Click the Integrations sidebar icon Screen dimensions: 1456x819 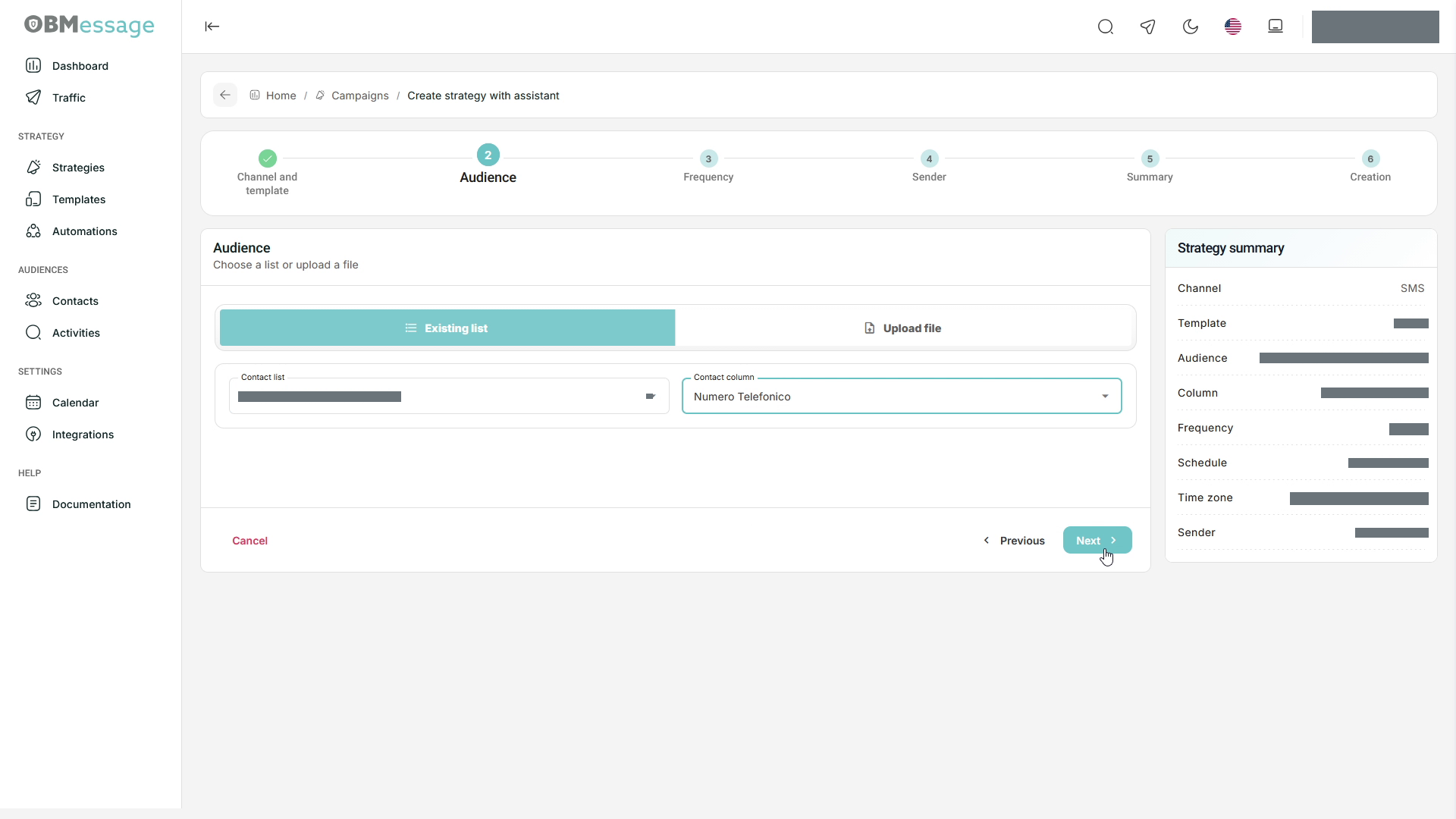33,435
